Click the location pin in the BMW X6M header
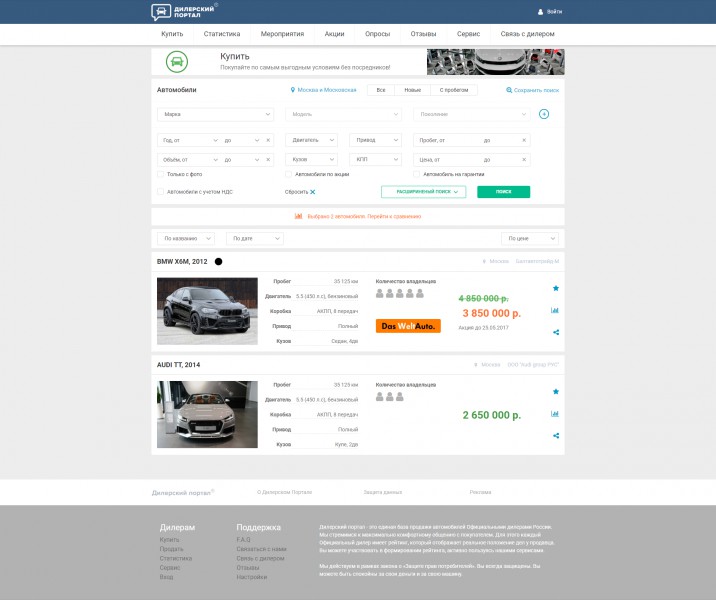Image resolution: width=716 pixels, height=600 pixels. (484, 261)
